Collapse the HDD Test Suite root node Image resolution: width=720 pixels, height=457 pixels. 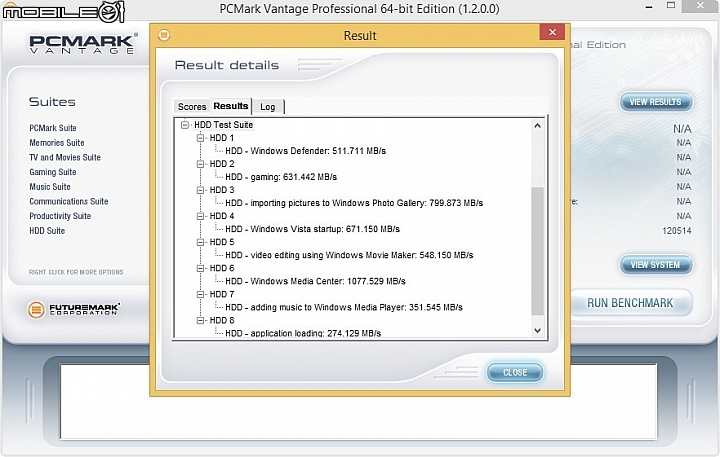coord(185,125)
